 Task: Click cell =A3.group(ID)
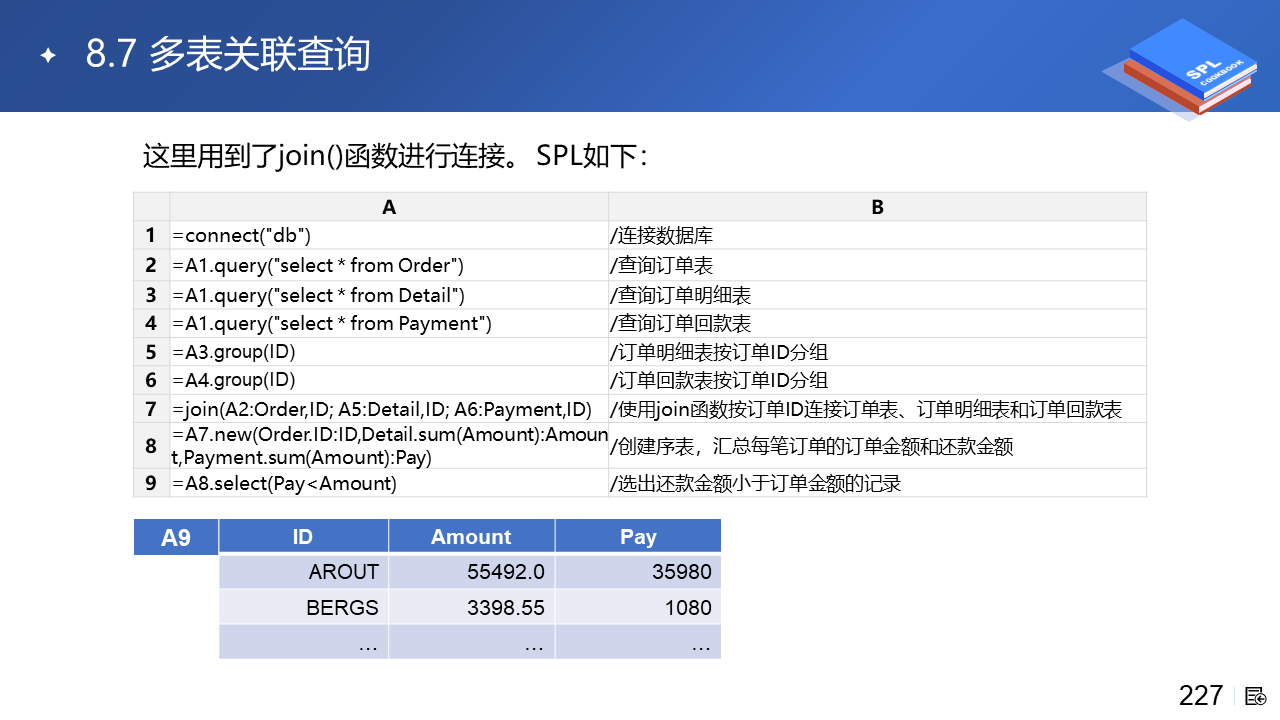point(389,352)
